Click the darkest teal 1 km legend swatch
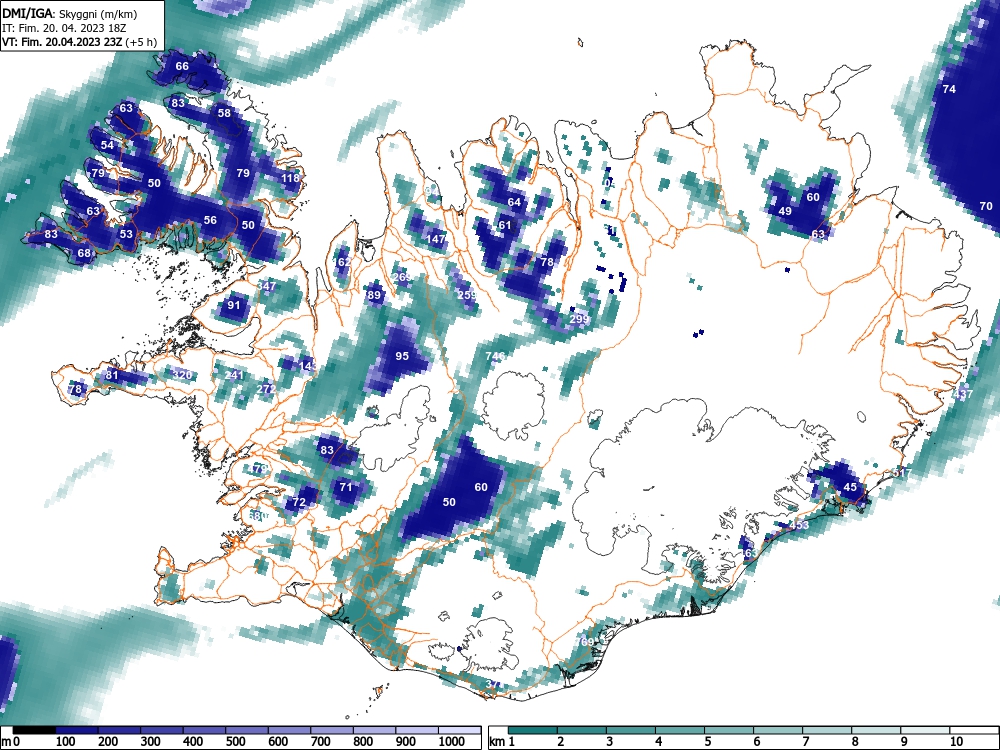 point(533,730)
